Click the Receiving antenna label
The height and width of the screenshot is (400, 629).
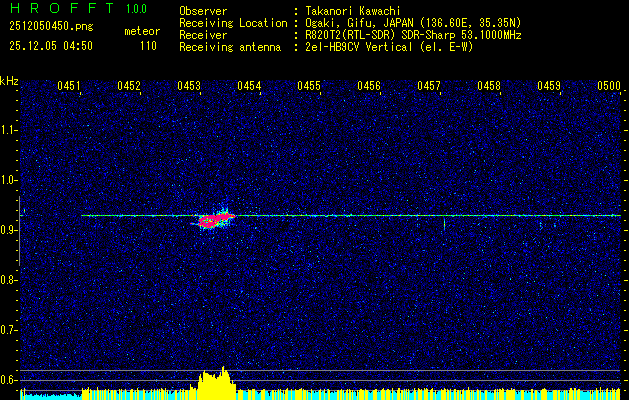click(230, 47)
